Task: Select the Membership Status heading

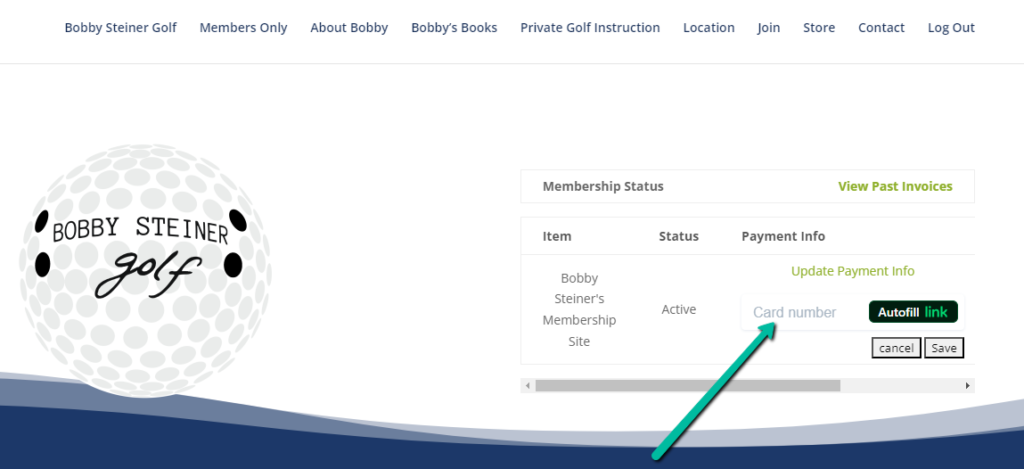Action: [x=603, y=186]
